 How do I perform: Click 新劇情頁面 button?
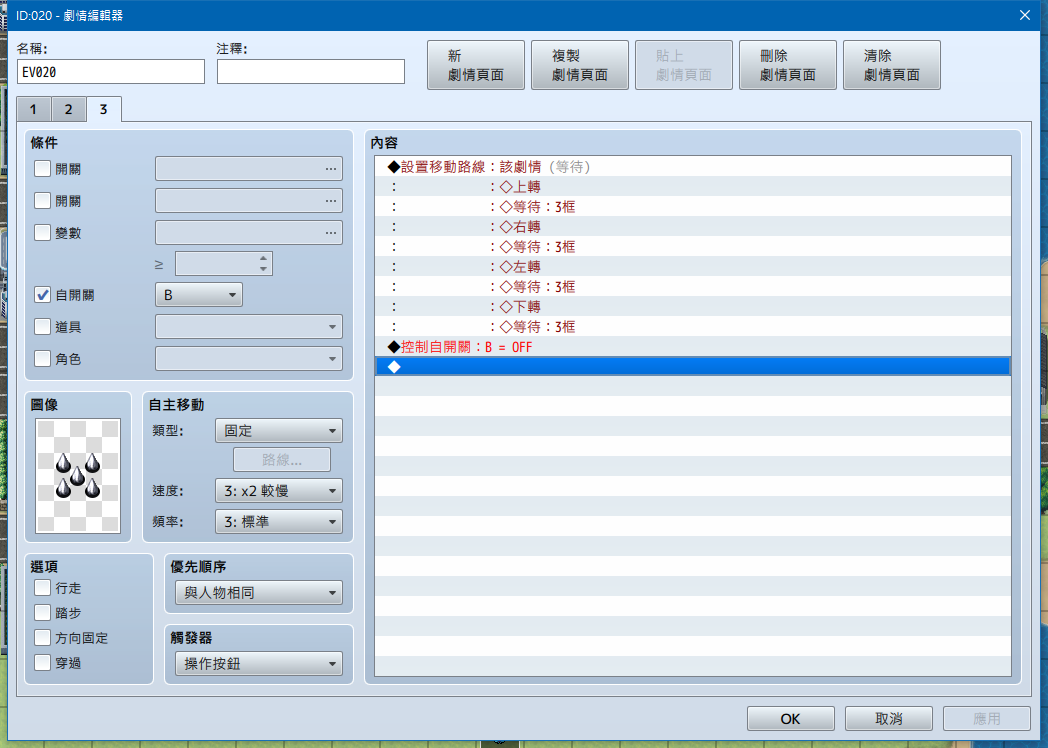tap(476, 65)
